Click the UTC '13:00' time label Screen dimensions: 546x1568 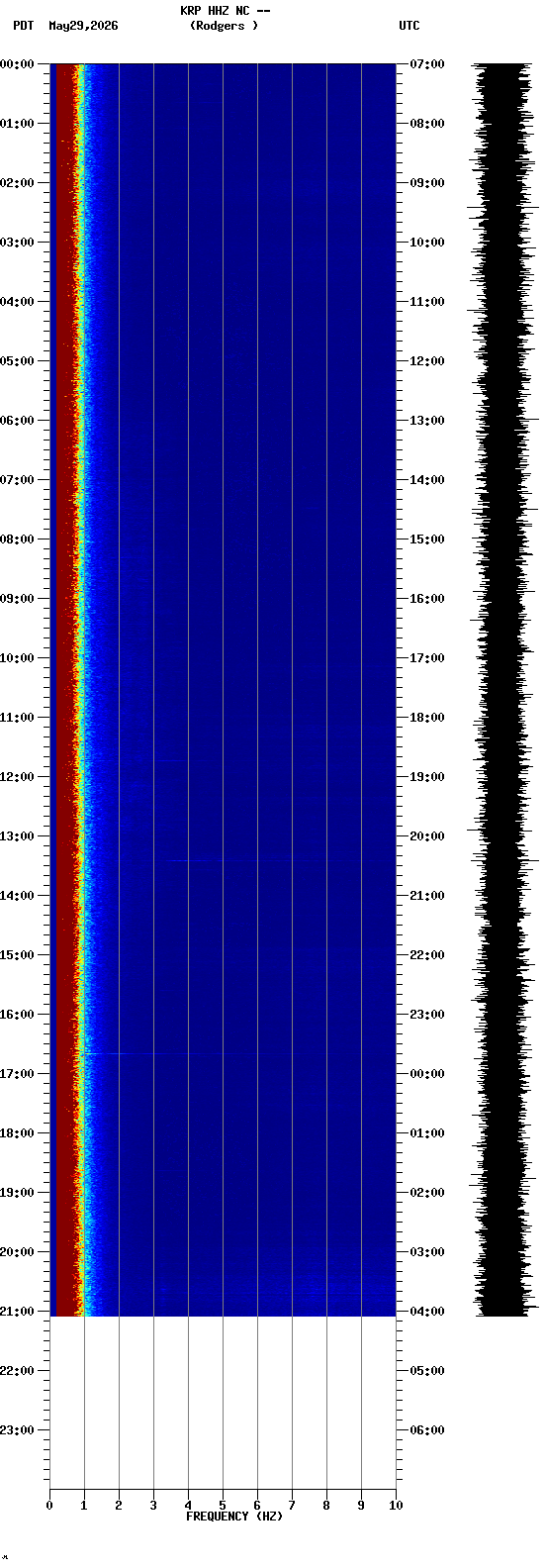tap(426, 421)
